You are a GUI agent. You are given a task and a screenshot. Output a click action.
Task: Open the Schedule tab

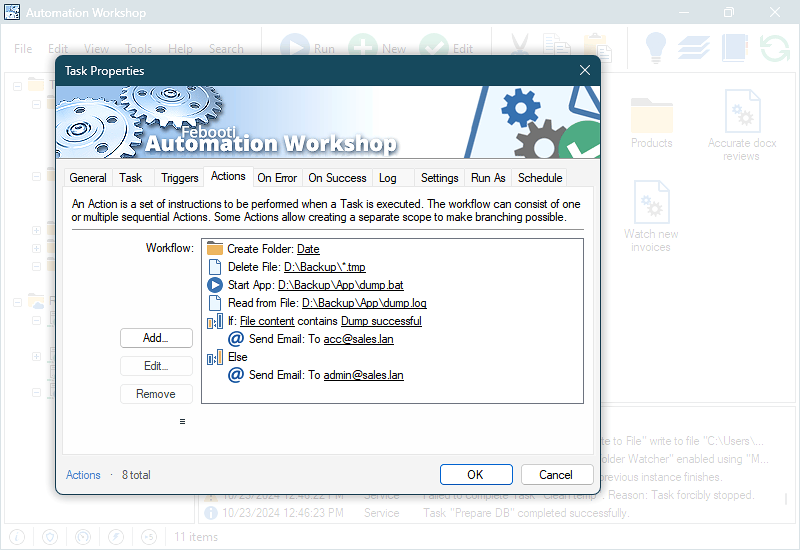pos(540,178)
